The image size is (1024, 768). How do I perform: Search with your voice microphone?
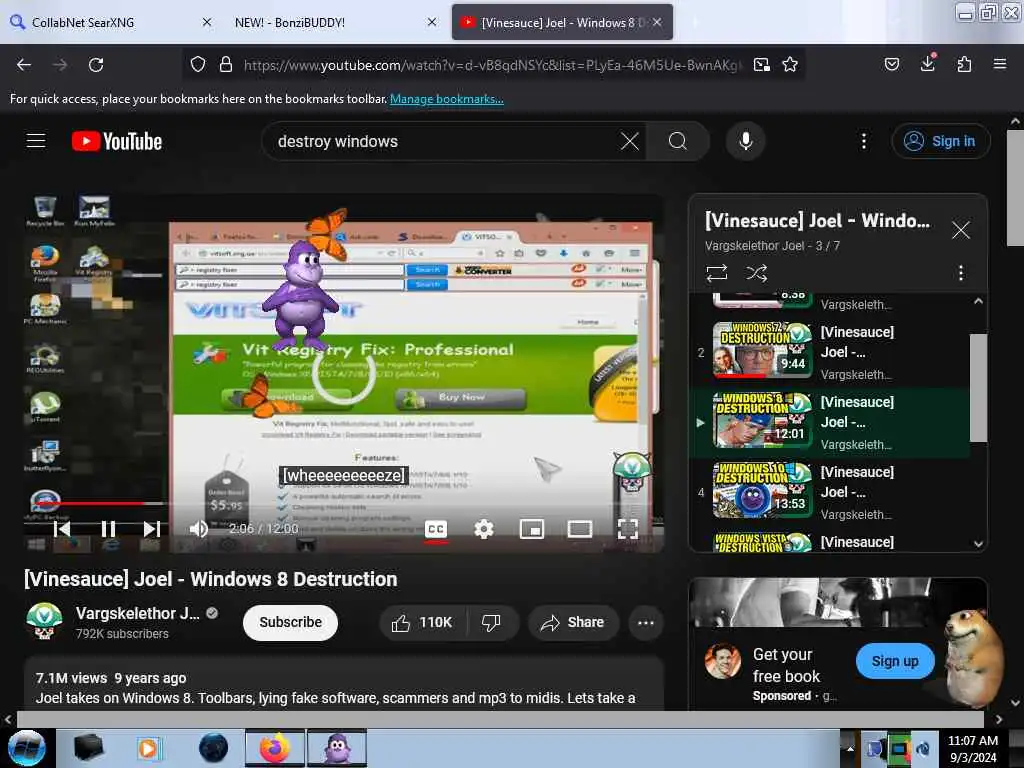(x=745, y=141)
